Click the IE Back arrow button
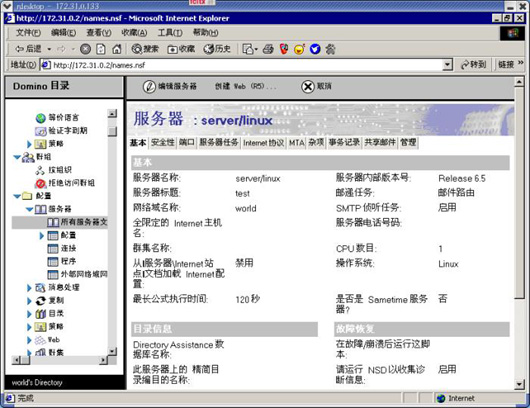 (x=28, y=49)
